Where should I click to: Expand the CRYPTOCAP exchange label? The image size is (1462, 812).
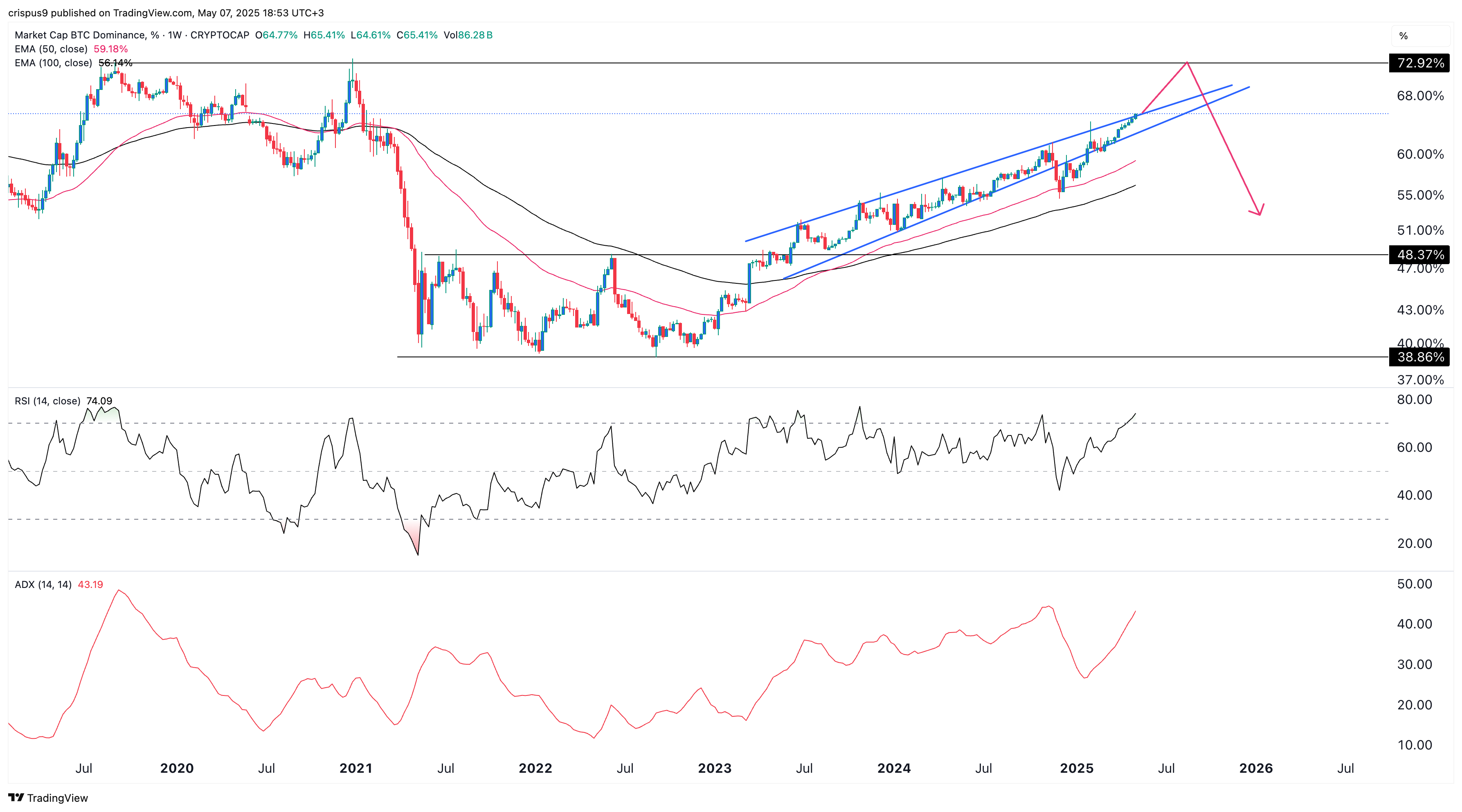[x=220, y=35]
